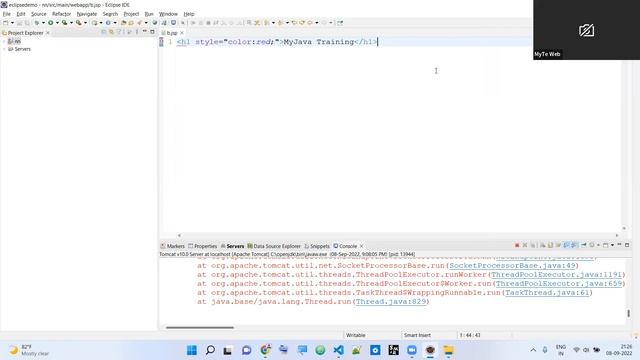The image size is (640, 360).
Task: Click Pin Console icon
Action: [x=584, y=245]
